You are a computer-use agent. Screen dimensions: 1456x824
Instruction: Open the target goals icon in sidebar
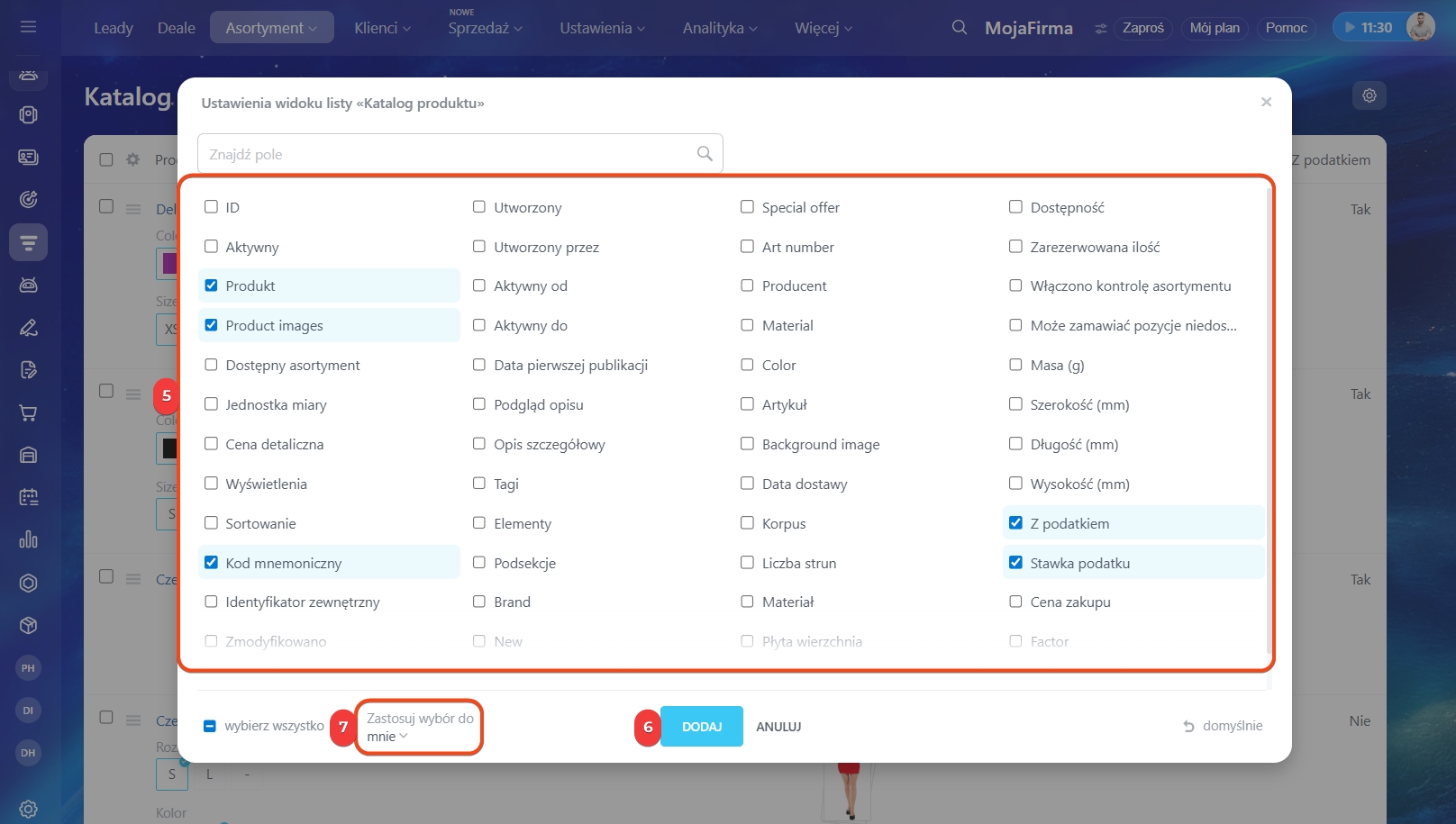click(x=28, y=200)
